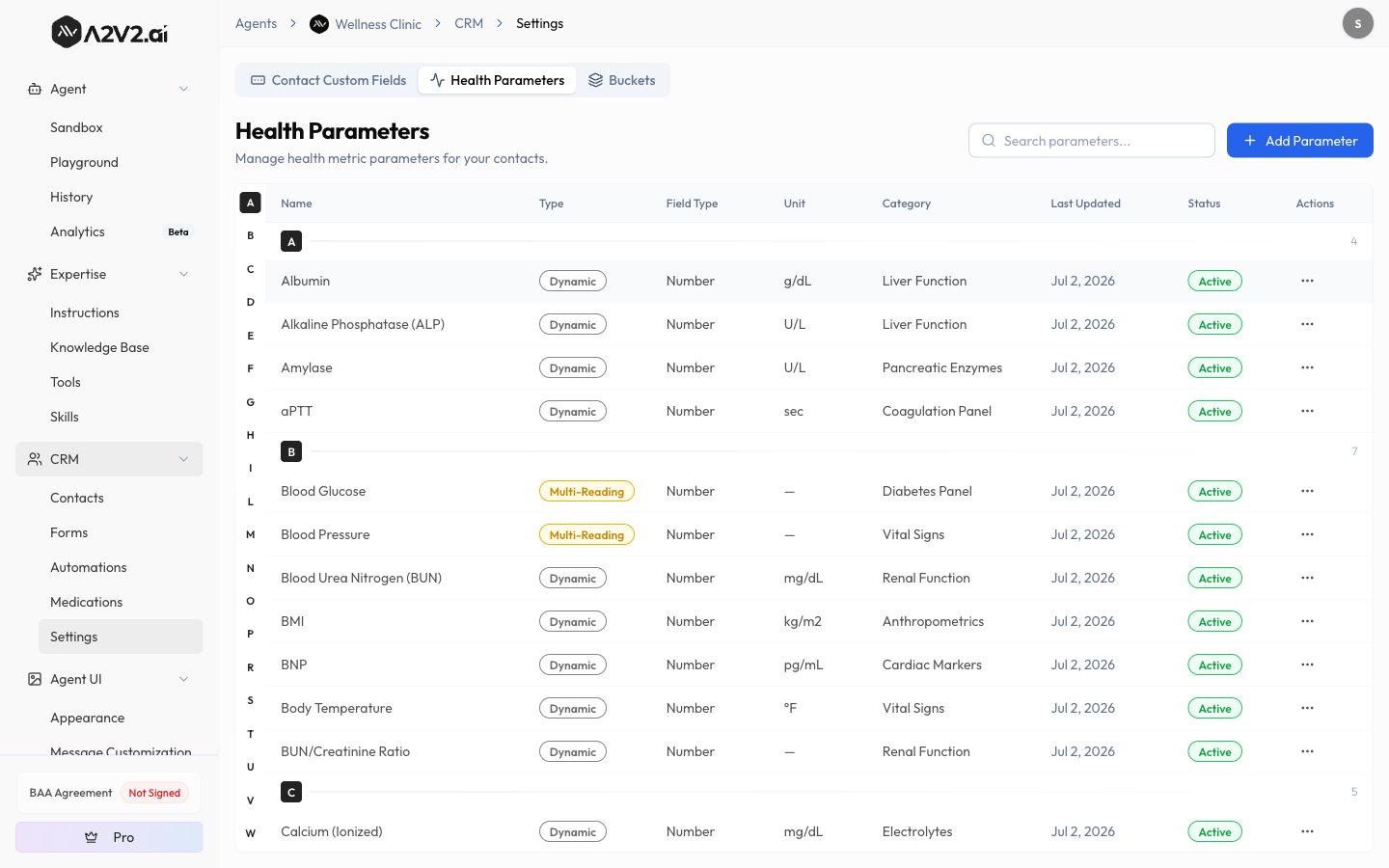Click Multi-Reading badge for Blood Glucose

586,491
